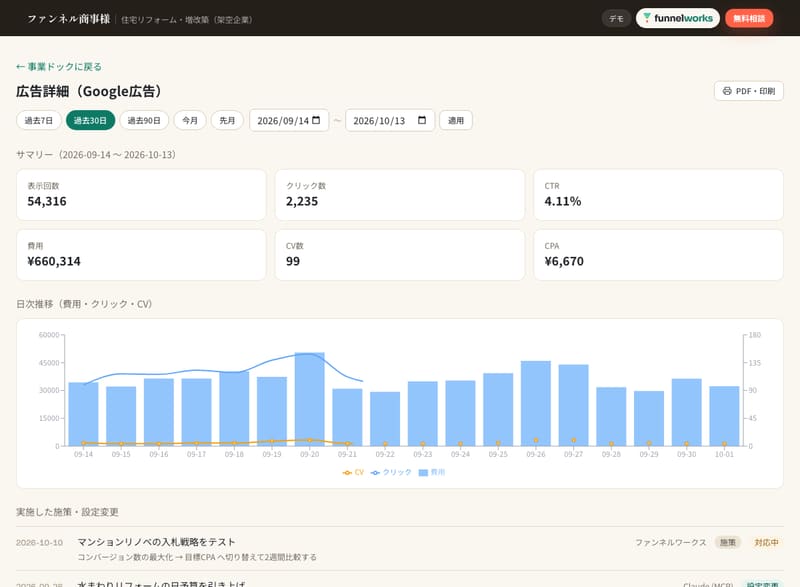
Task: Select the 過去30日 date range
Action: pos(90,120)
